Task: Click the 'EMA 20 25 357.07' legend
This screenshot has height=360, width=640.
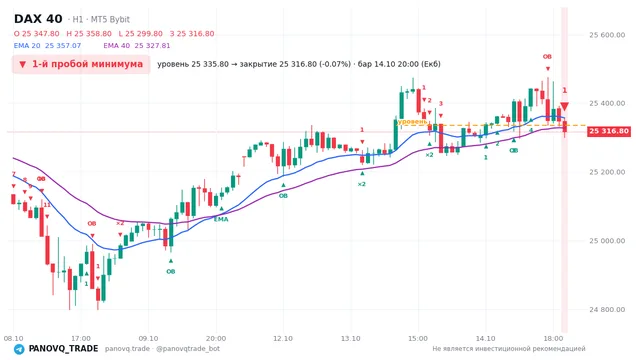Action: tap(47, 46)
